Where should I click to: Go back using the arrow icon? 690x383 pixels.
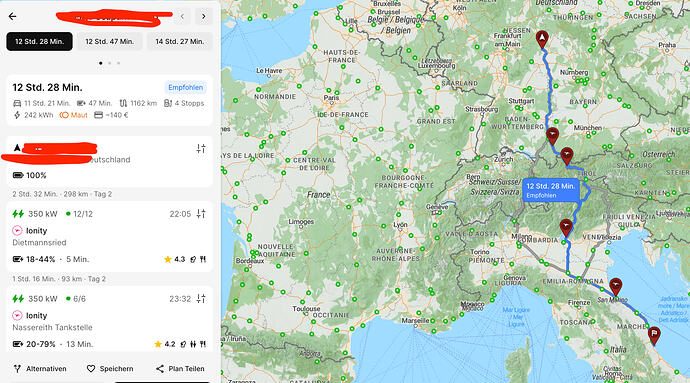[x=12, y=16]
